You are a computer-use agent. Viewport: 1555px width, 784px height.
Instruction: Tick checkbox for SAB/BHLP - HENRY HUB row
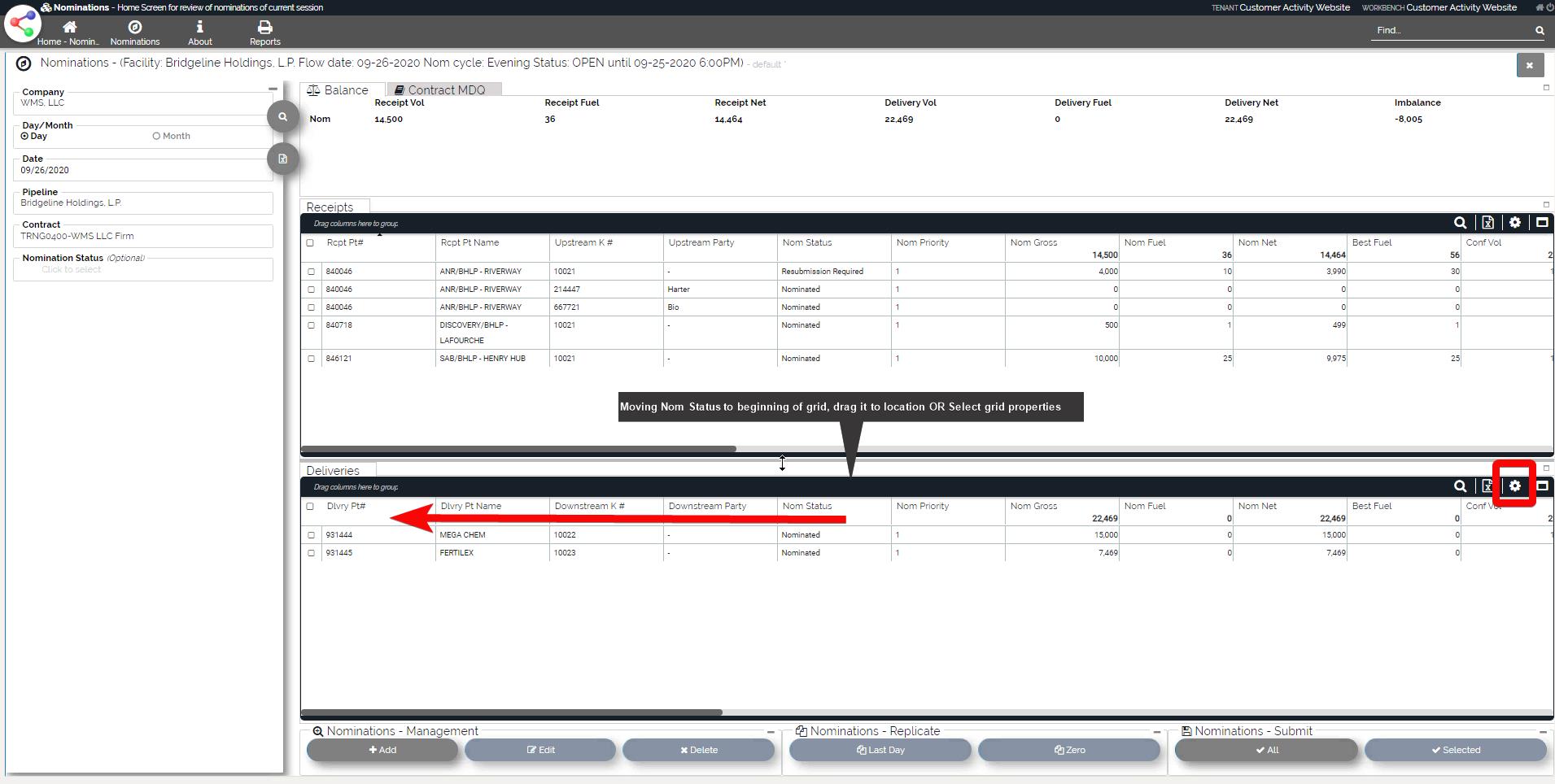click(311, 359)
